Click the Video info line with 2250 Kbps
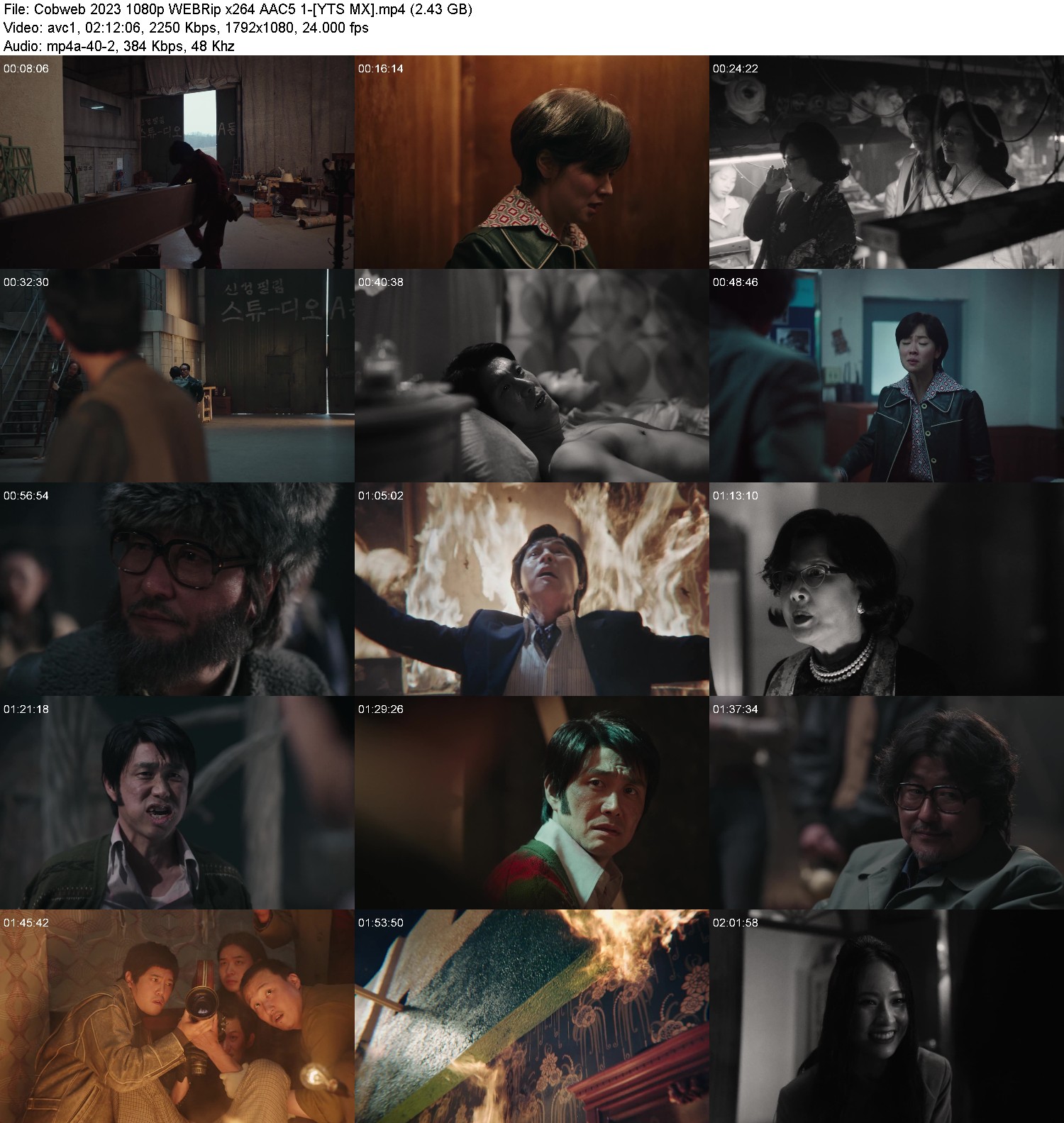Viewport: 1064px width, 1123px height. click(x=186, y=28)
